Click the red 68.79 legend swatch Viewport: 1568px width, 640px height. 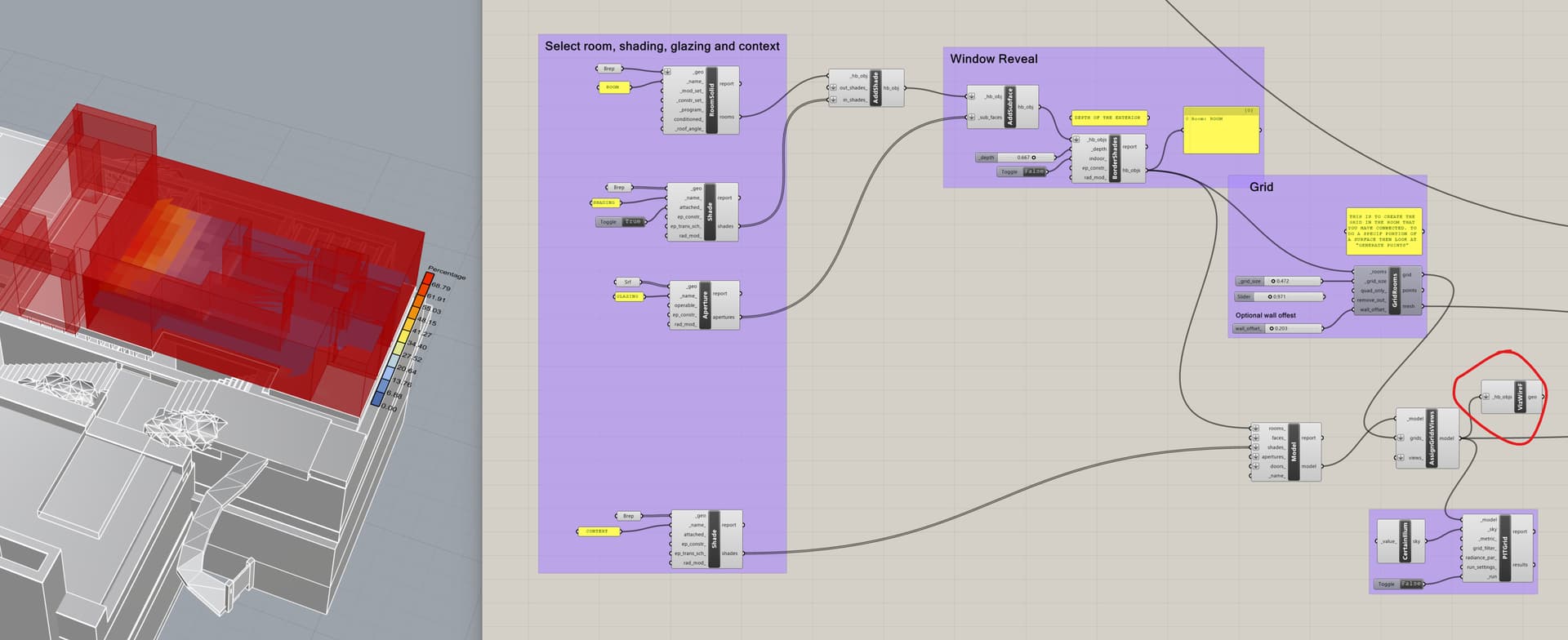pyautogui.click(x=427, y=278)
